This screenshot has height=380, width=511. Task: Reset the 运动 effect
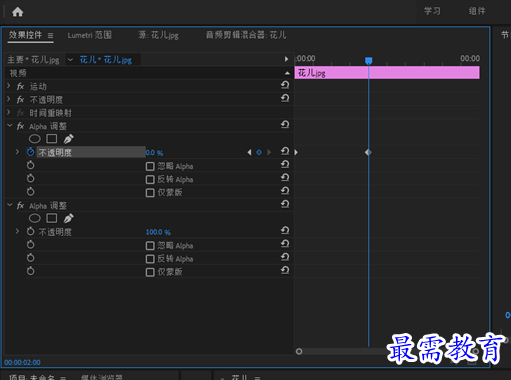(285, 85)
